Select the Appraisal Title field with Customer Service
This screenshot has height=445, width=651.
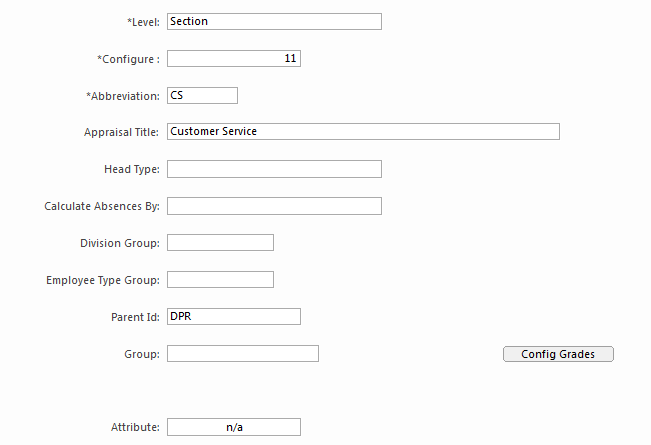tap(362, 132)
